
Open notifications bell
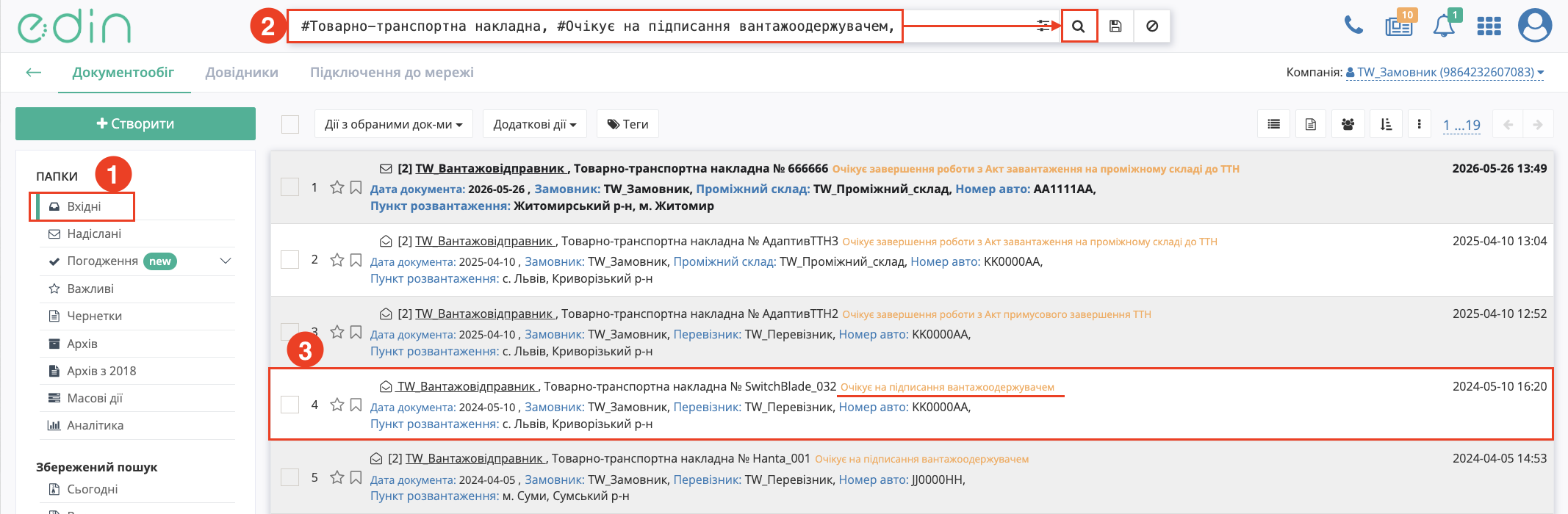tap(1445, 26)
